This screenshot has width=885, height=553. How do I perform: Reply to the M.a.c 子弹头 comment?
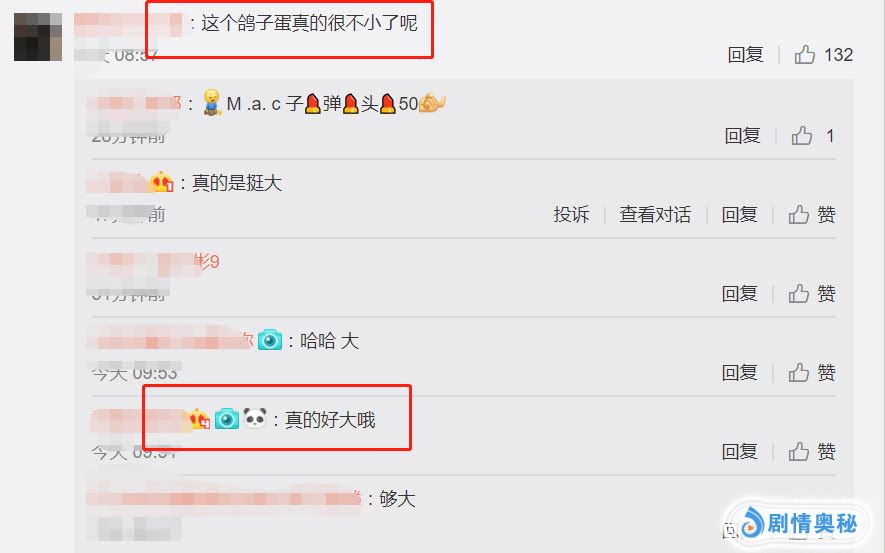click(742, 135)
